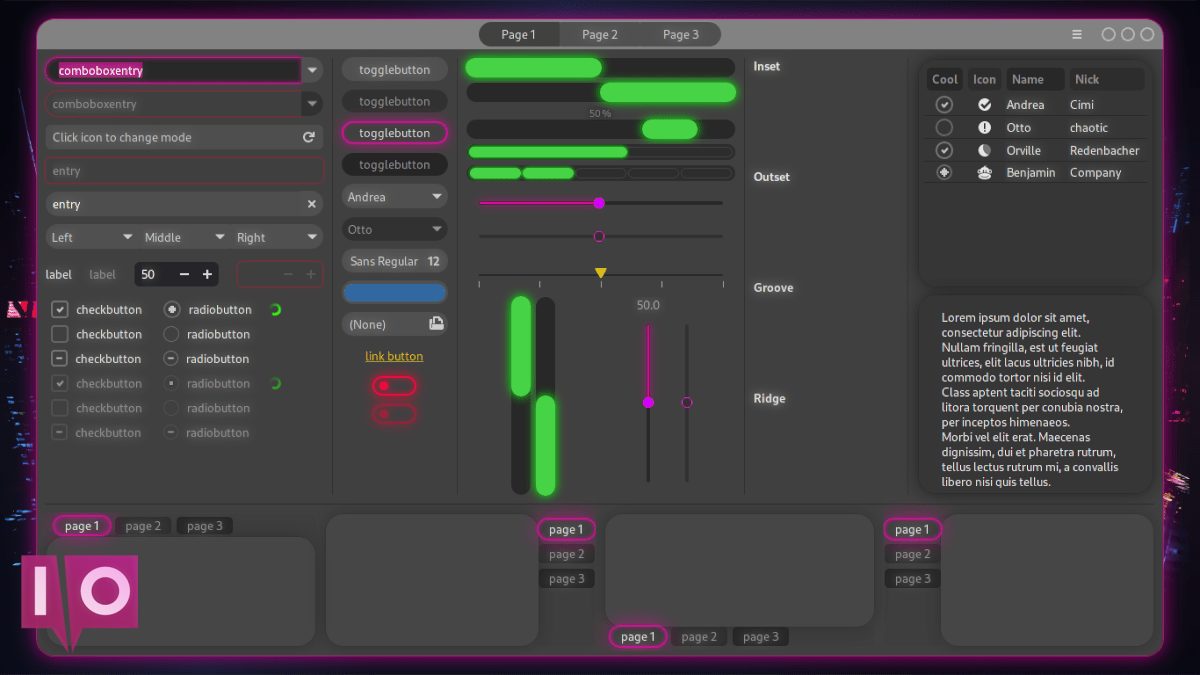Click the highlighted pink-outlined togglebutton
This screenshot has height=675, width=1200.
tap(395, 133)
